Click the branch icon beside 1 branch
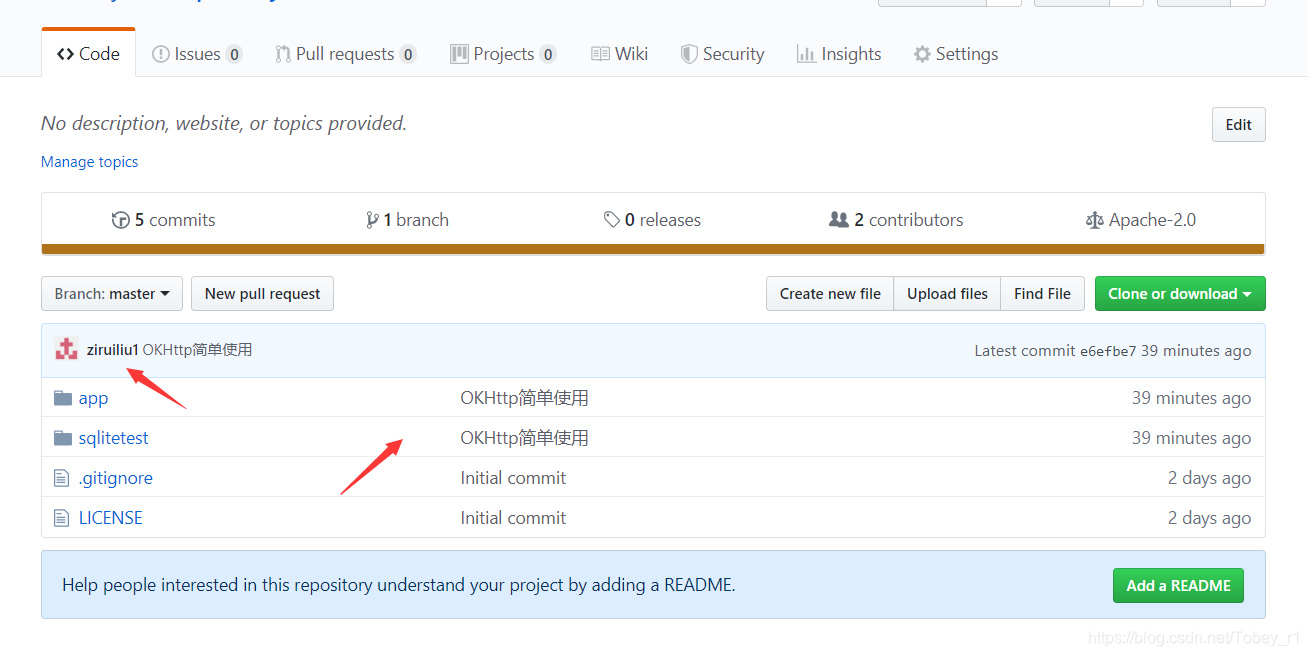The width and height of the screenshot is (1308, 656). (372, 220)
